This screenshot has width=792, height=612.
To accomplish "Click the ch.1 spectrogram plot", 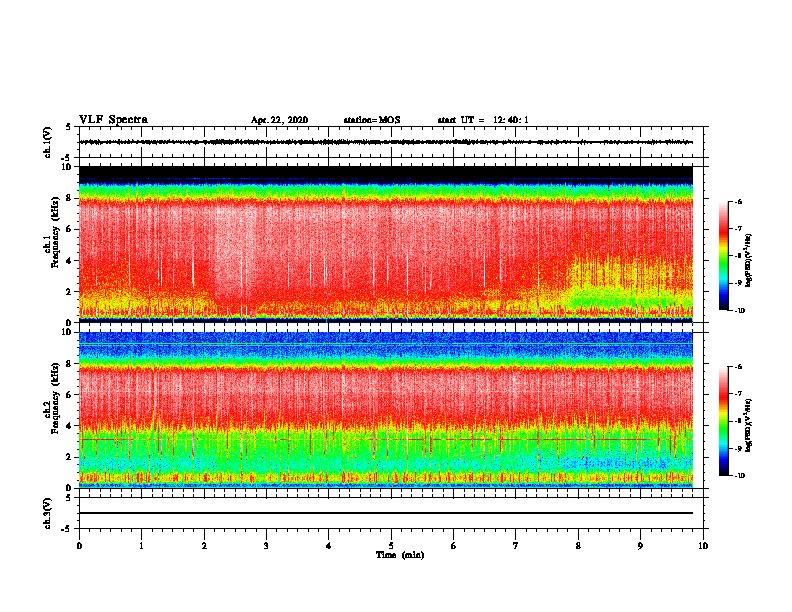I will (386, 244).
